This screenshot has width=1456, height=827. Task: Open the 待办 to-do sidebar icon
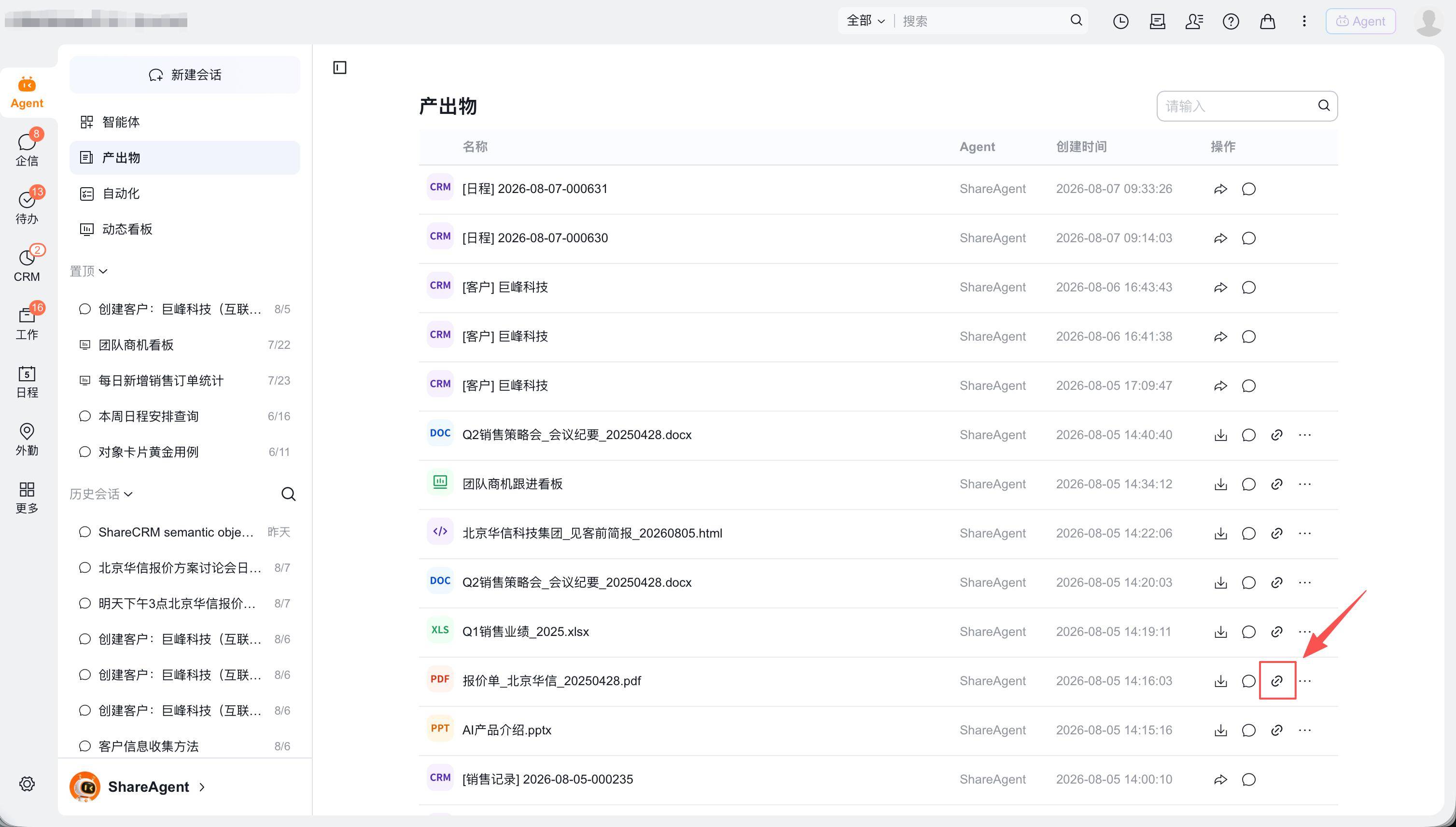(27, 206)
